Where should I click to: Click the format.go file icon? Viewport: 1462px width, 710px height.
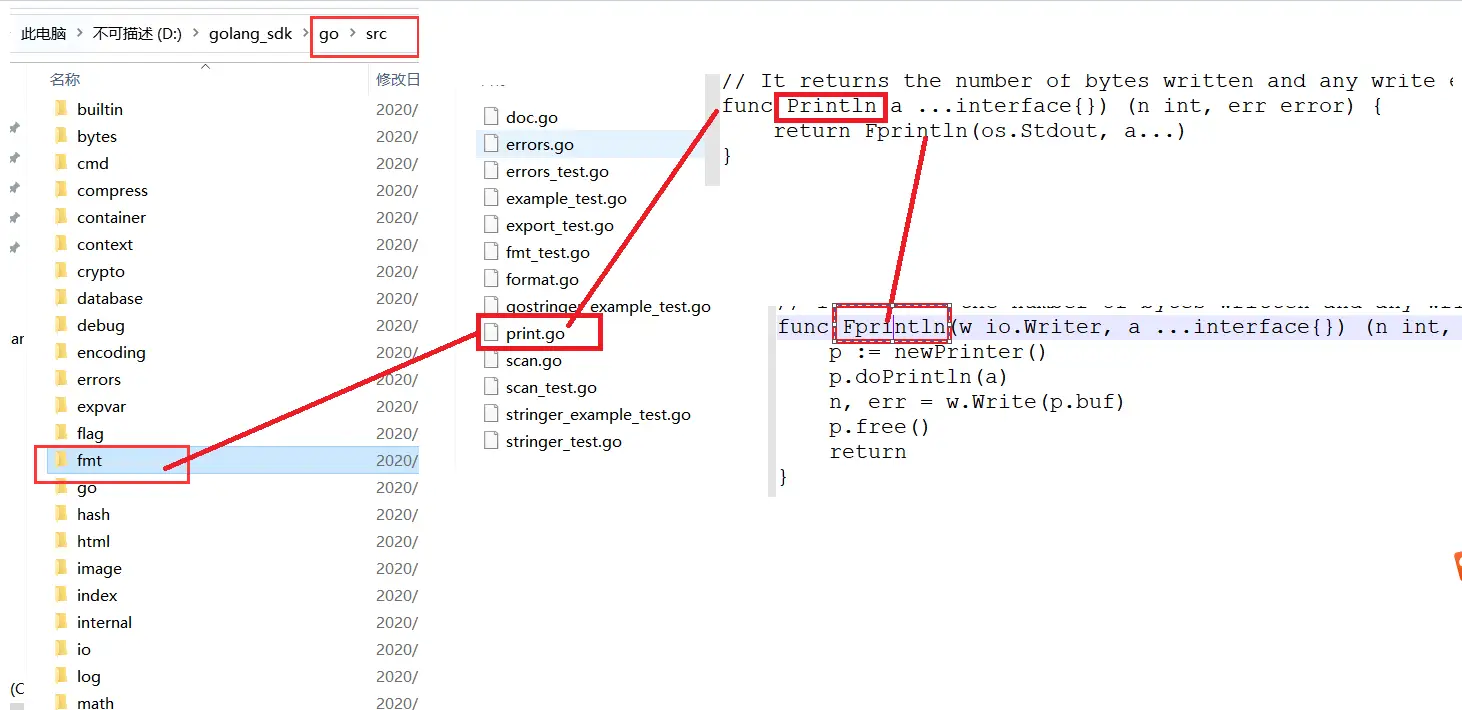click(x=490, y=279)
